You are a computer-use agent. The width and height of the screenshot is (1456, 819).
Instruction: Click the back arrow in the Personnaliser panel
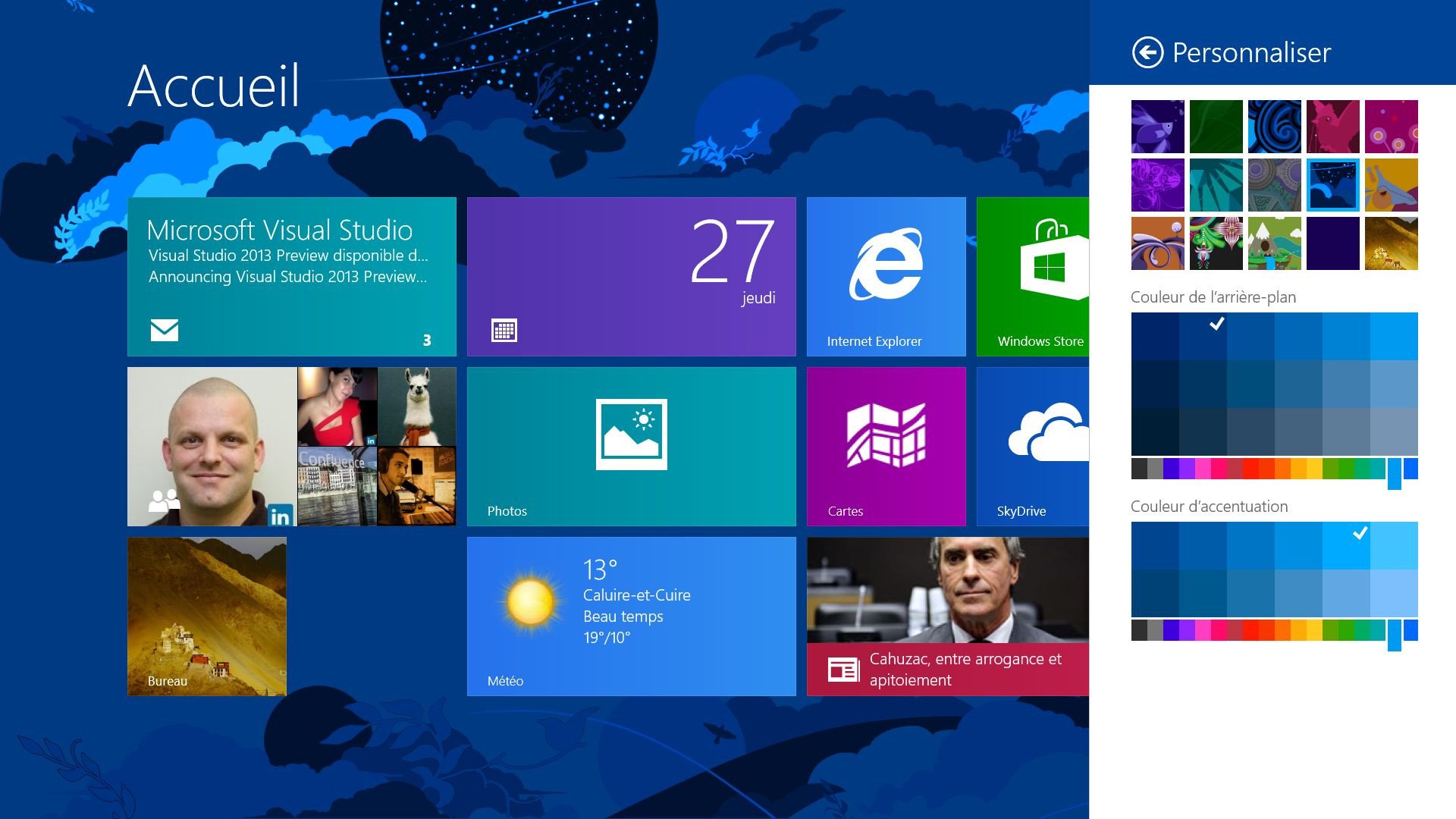1147,52
